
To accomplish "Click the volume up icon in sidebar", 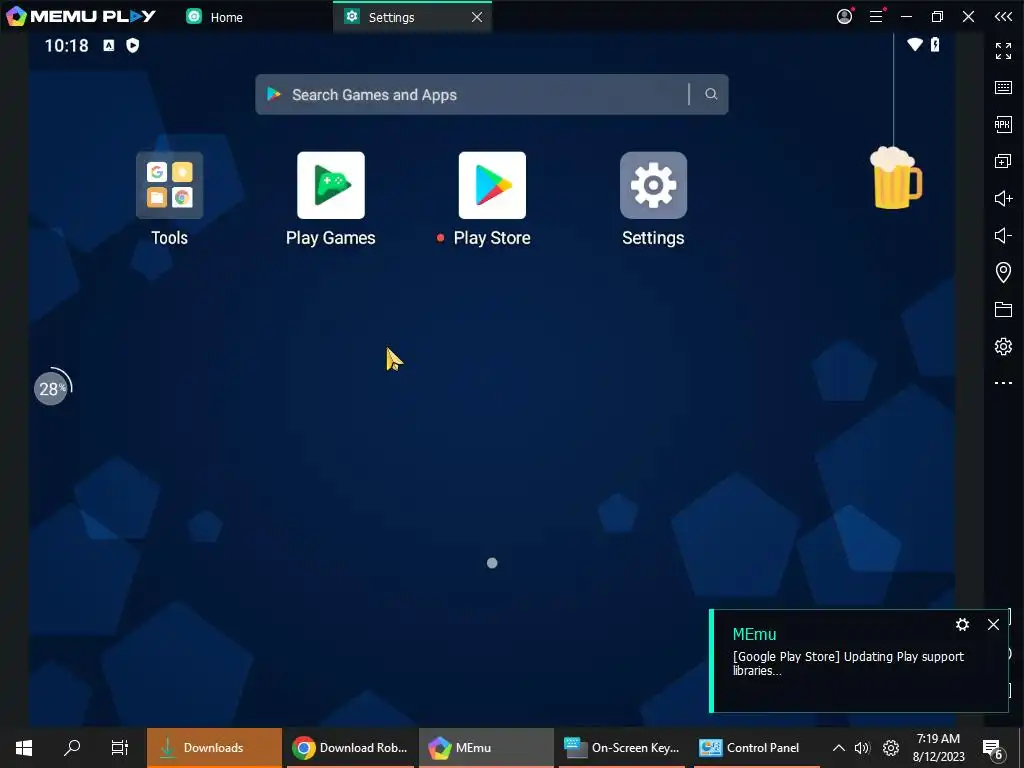I will [x=1003, y=198].
